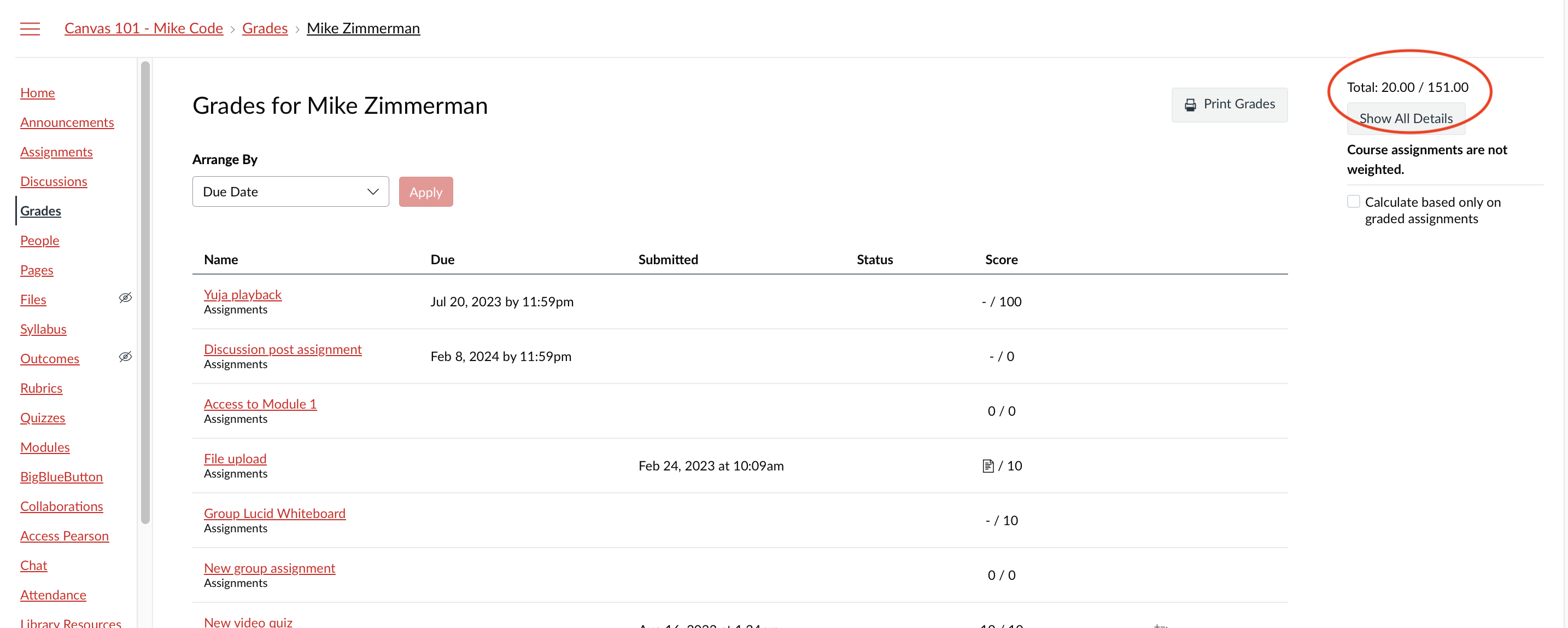Click the printer icon in Print Grades
The width and height of the screenshot is (1568, 628).
tap(1190, 105)
